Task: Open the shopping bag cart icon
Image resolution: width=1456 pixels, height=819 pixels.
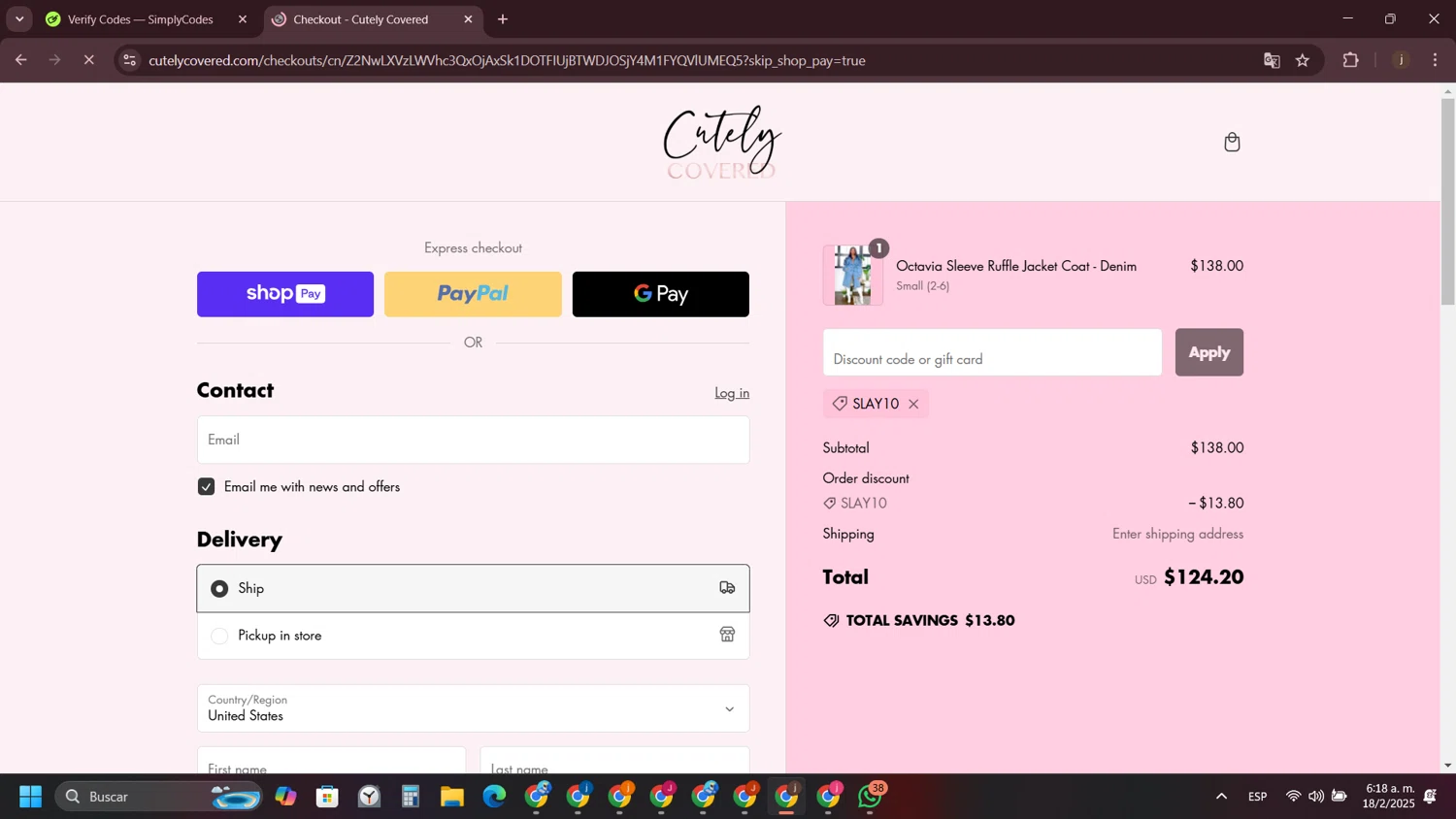Action: coord(1232,142)
